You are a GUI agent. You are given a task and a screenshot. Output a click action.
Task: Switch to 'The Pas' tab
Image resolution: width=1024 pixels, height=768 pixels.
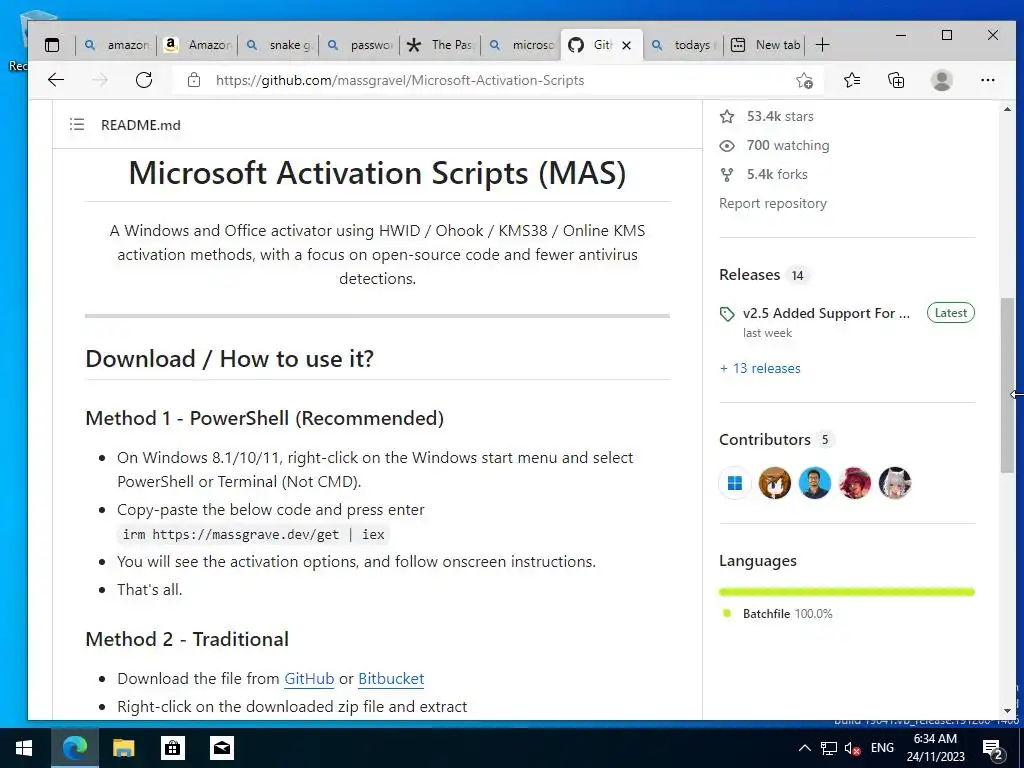[x=440, y=45]
